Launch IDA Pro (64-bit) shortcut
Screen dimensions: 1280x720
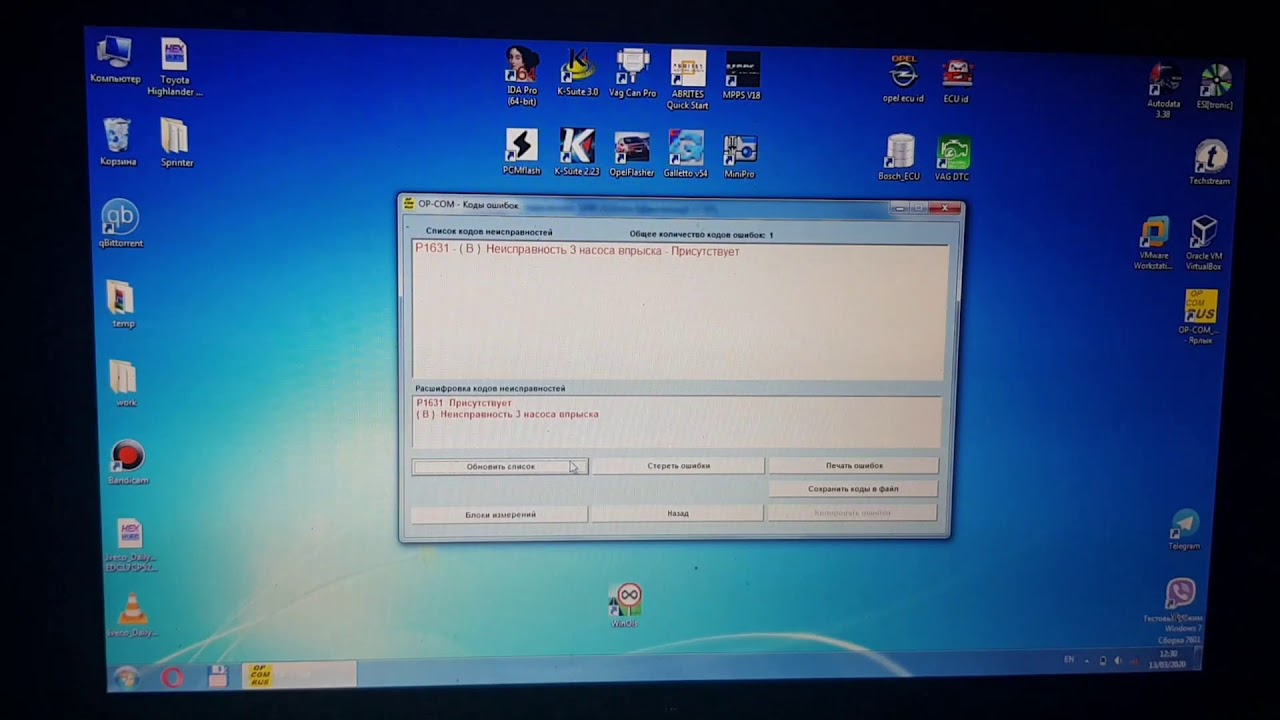(x=521, y=76)
